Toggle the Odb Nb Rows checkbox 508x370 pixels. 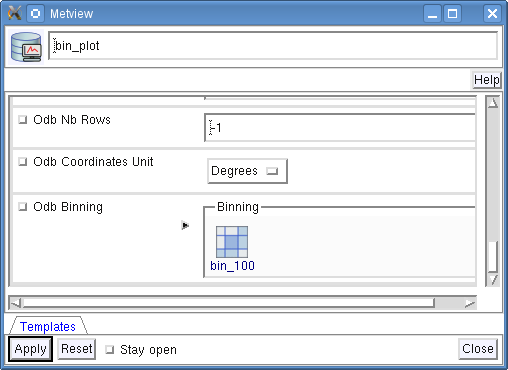point(22,120)
